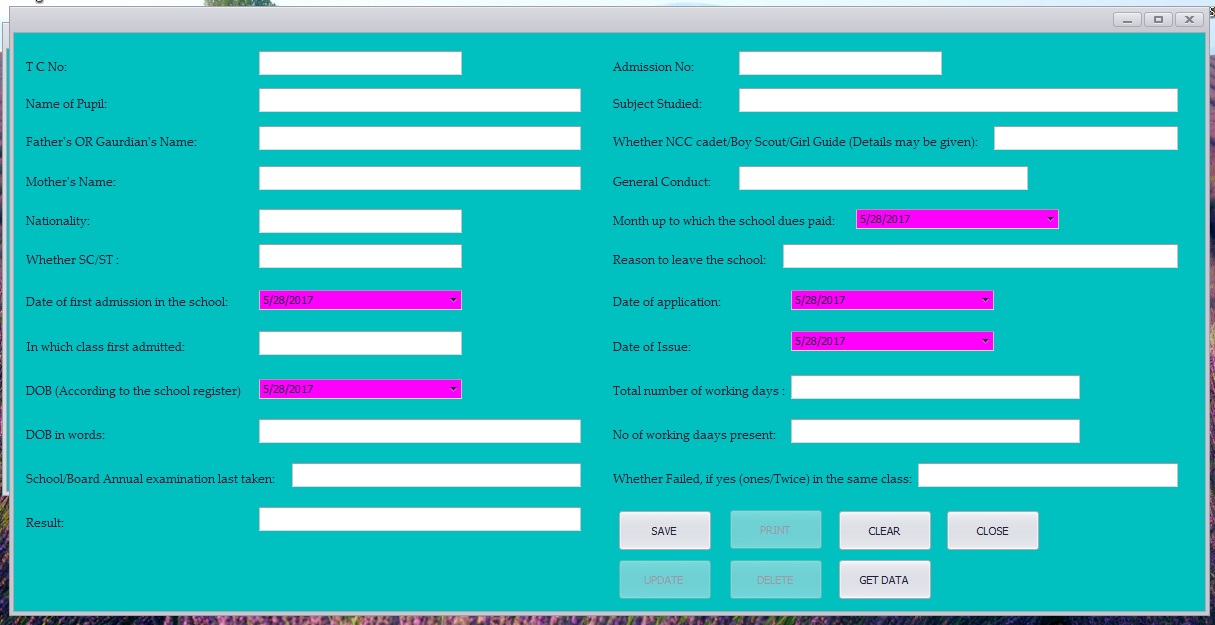Click the Whether SC/ST input field
This screenshot has width=1215, height=625.
click(360, 256)
